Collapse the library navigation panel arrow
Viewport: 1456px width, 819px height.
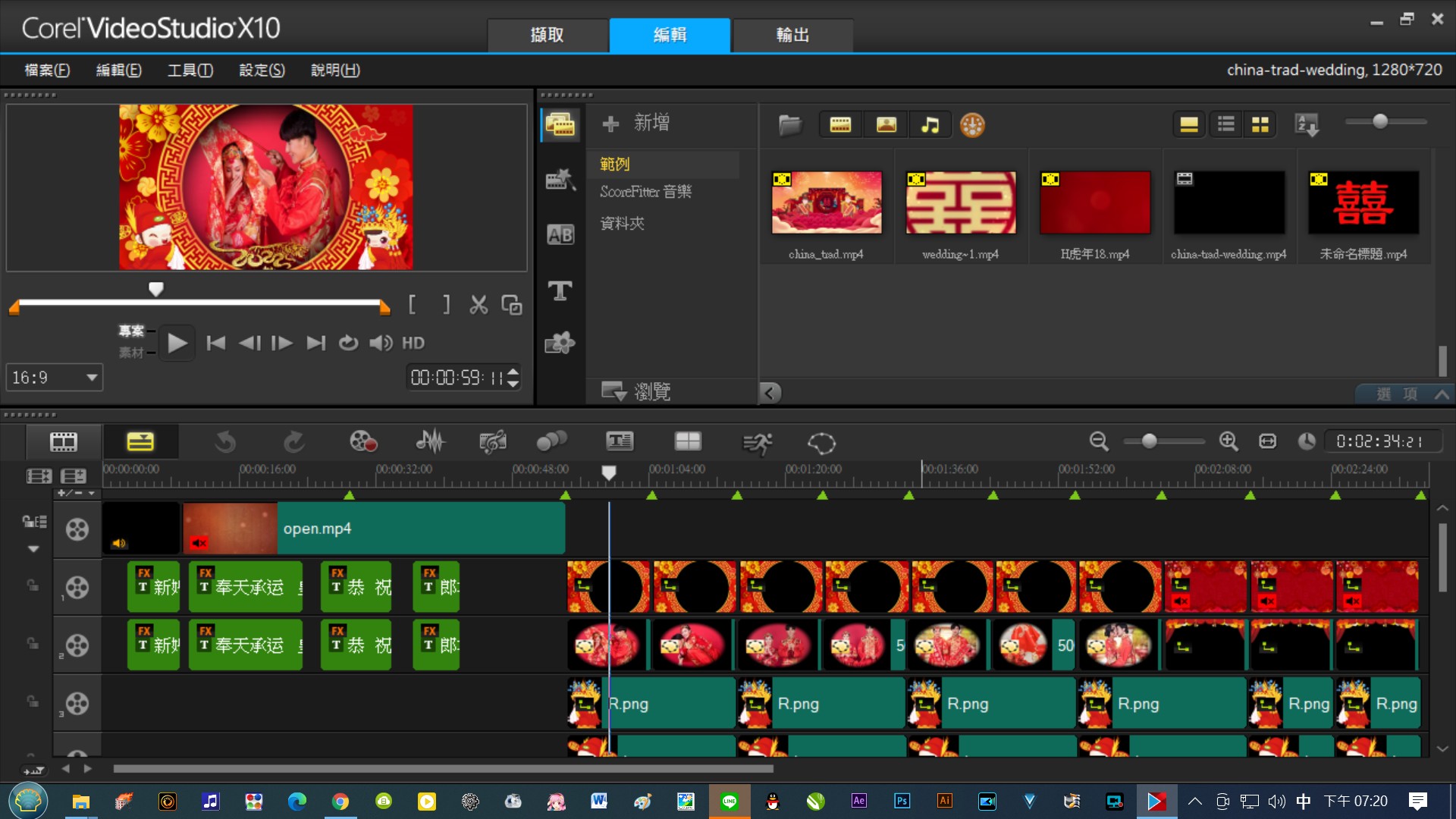[x=769, y=393]
